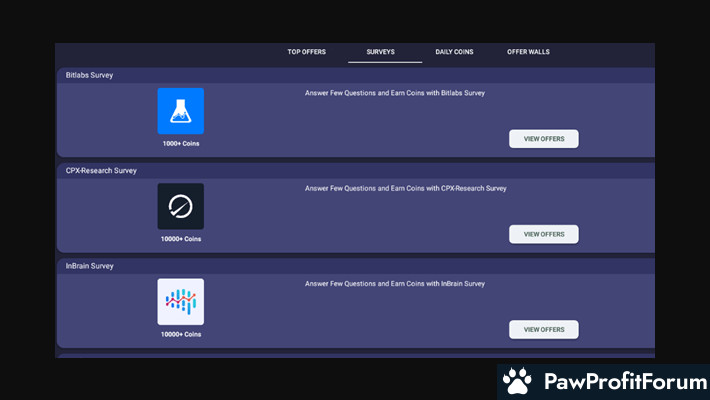Select the Surveys tab
The height and width of the screenshot is (400, 710).
(380, 52)
